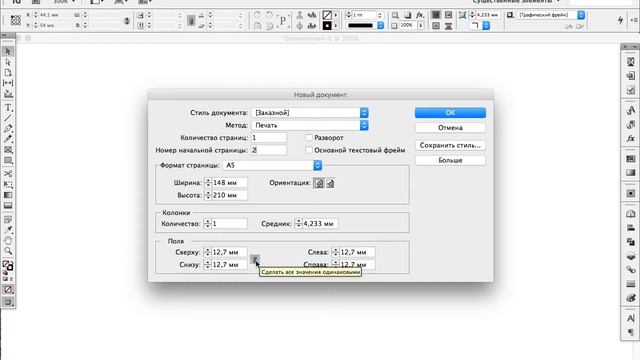Open the Effects fx panel in right dock
This screenshot has height=360, width=640.
click(x=631, y=138)
